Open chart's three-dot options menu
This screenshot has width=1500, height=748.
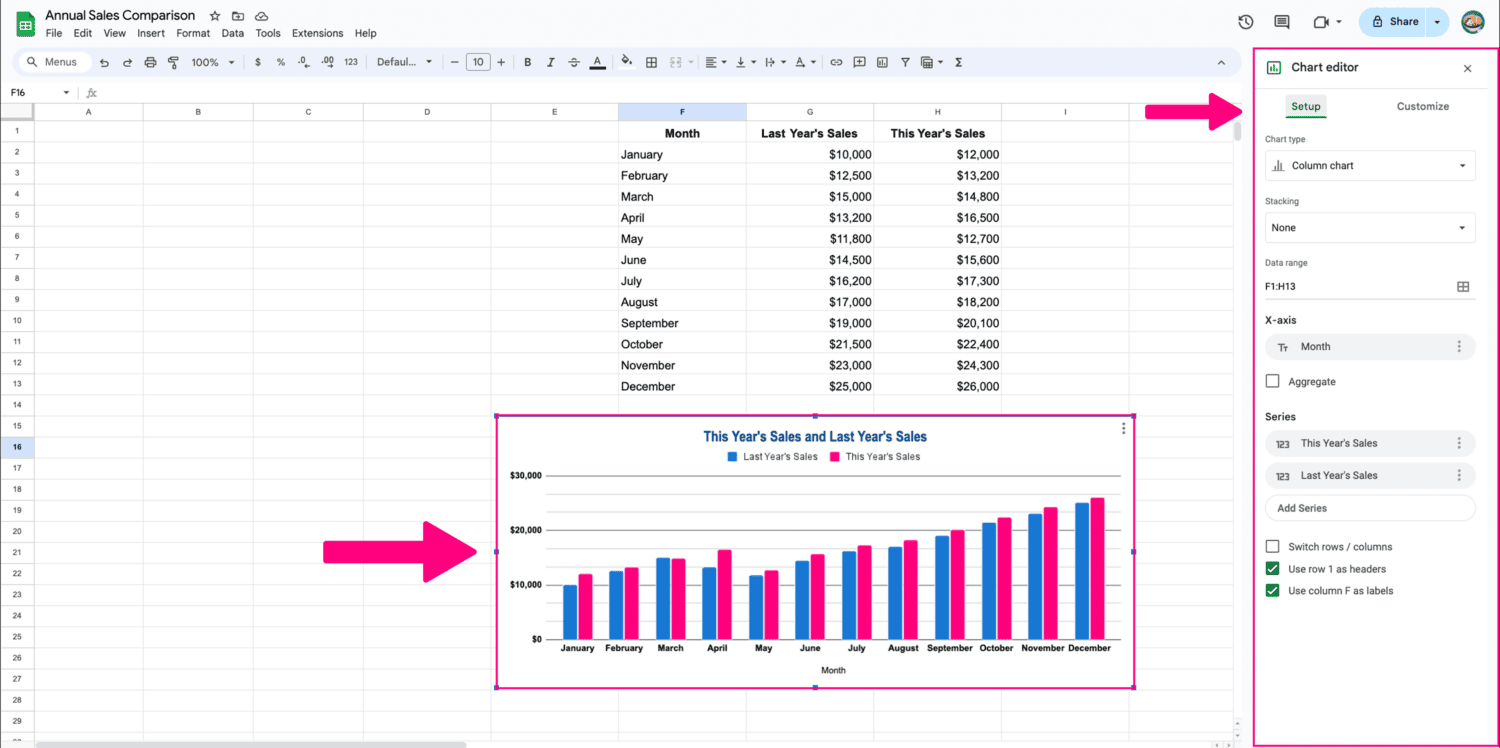[1124, 428]
